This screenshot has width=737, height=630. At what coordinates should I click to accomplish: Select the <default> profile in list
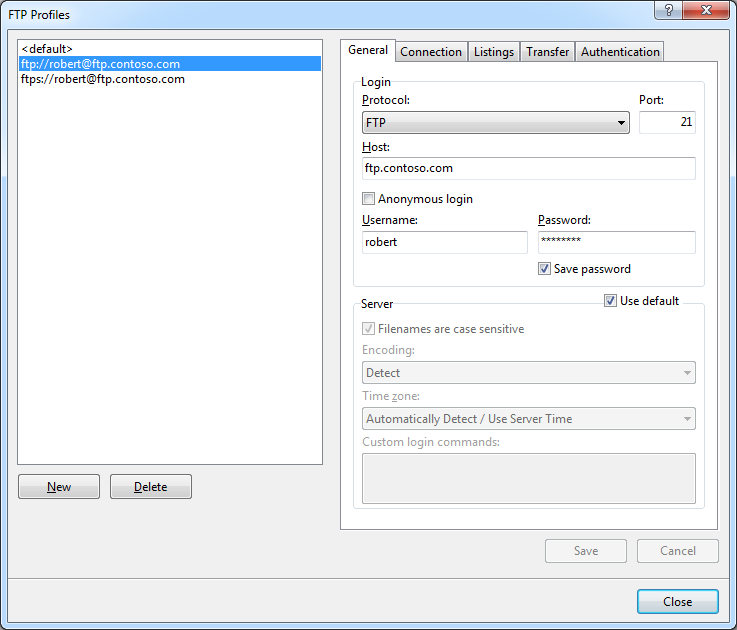47,48
